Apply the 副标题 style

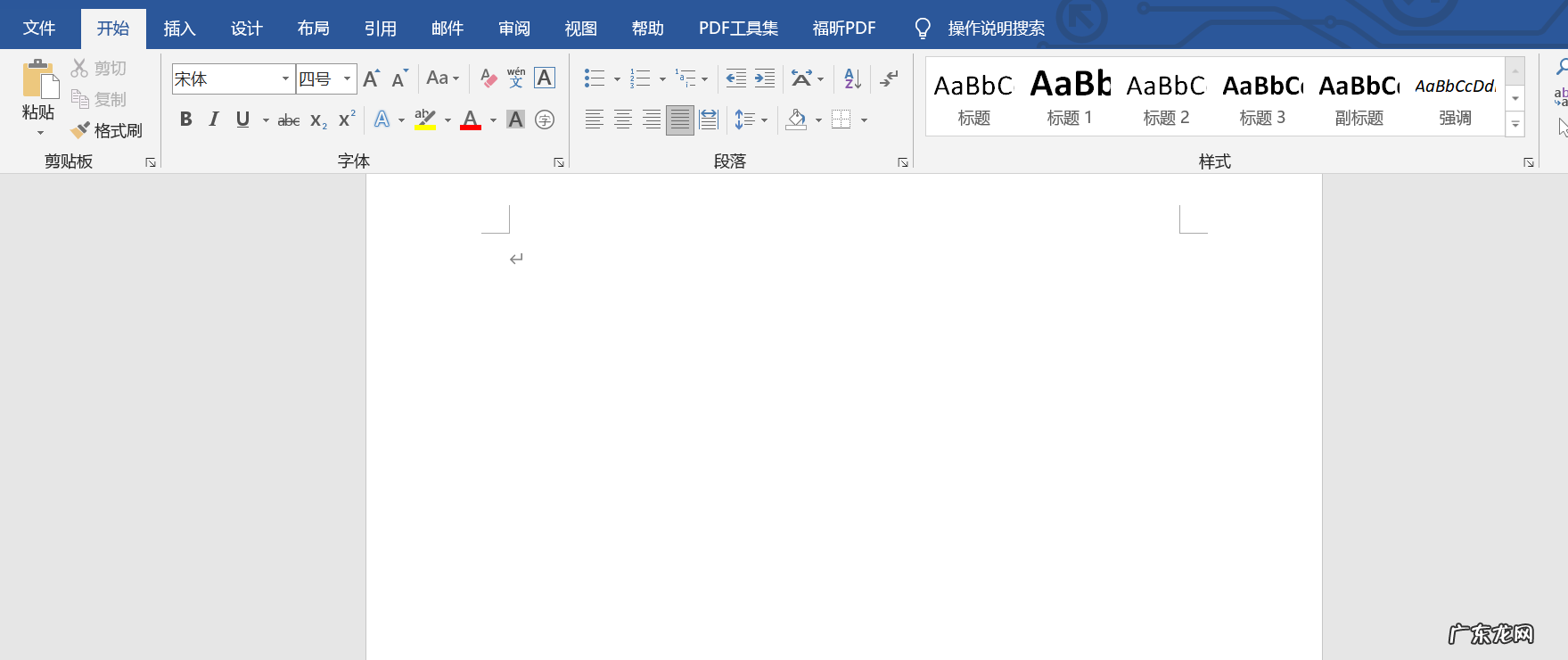pyautogui.click(x=1359, y=96)
